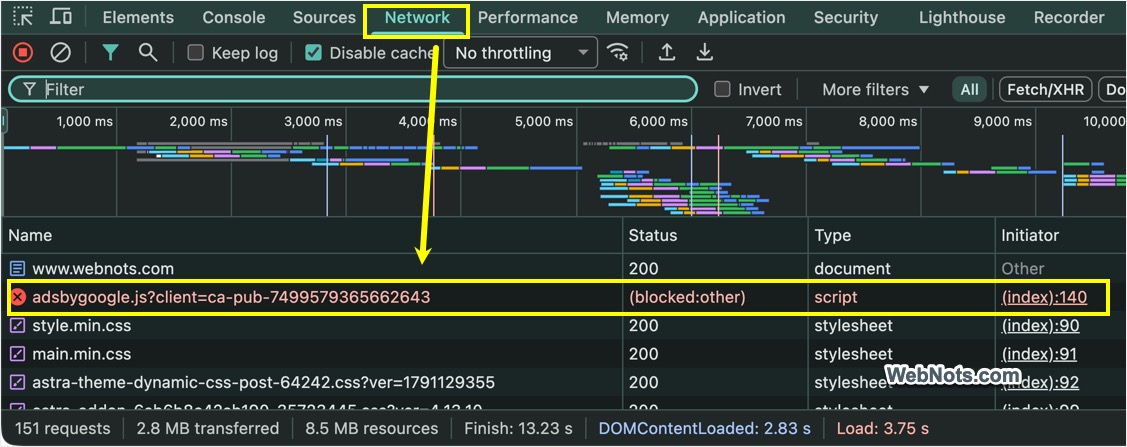Click the 'document' type cell
The image size is (1127, 447).
[852, 269]
